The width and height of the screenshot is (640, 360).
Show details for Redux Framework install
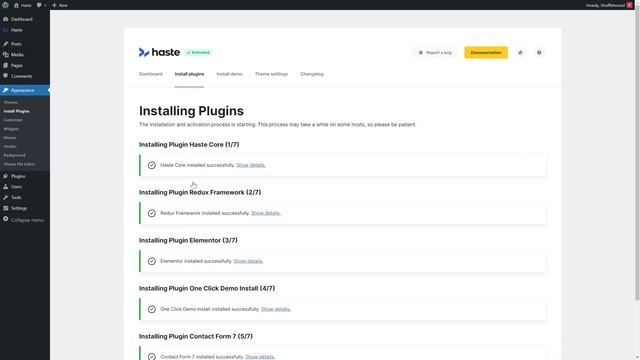tap(266, 213)
